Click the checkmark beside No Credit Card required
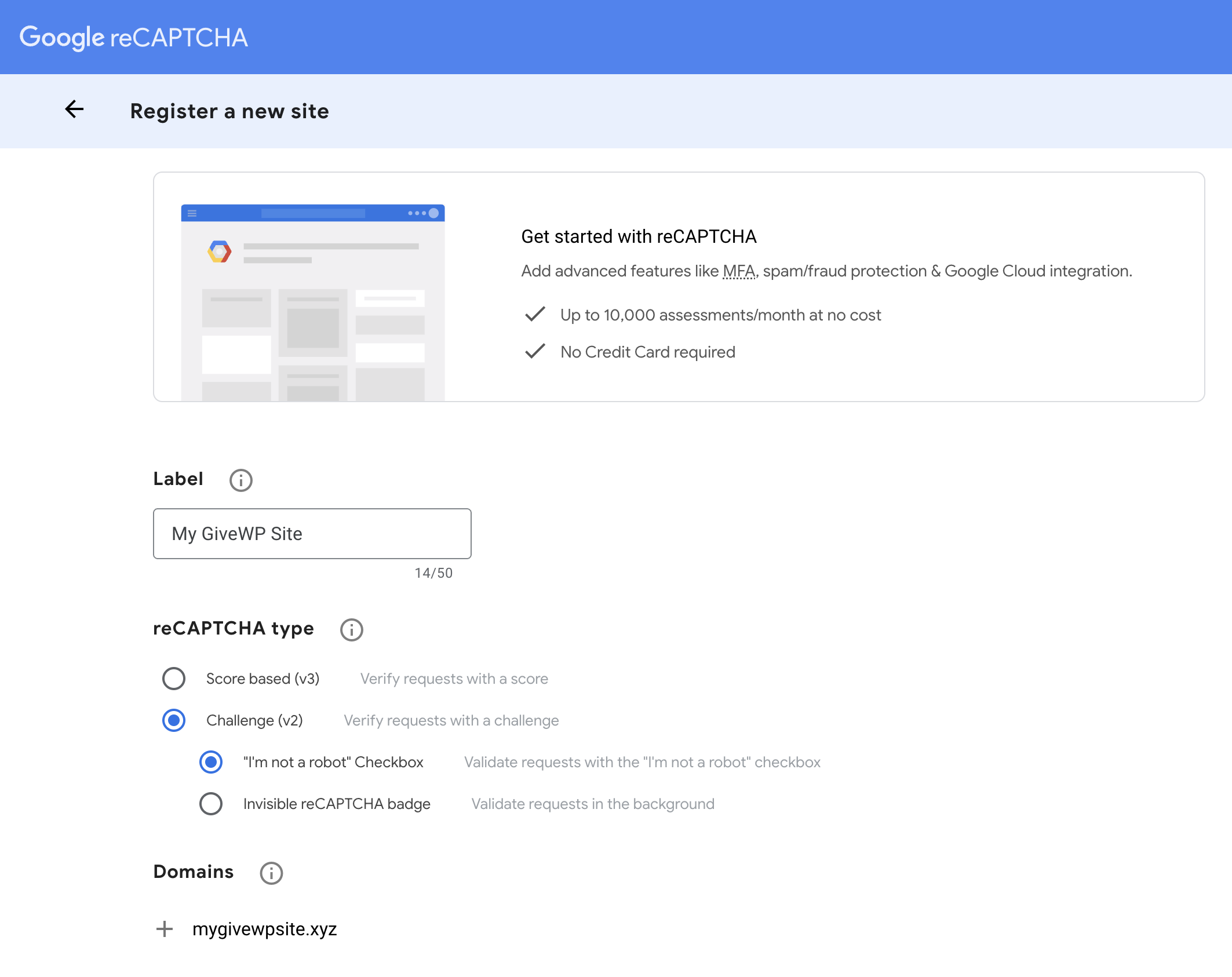Image resolution: width=1232 pixels, height=977 pixels. click(534, 351)
